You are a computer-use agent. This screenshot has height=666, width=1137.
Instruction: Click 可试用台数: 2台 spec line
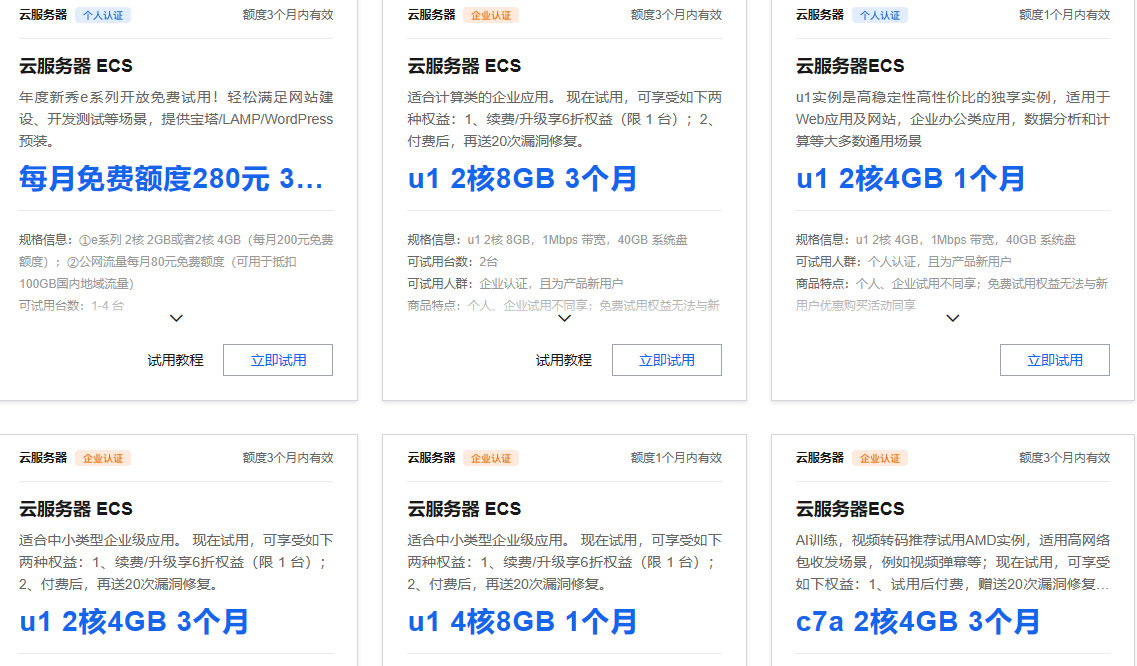click(452, 261)
